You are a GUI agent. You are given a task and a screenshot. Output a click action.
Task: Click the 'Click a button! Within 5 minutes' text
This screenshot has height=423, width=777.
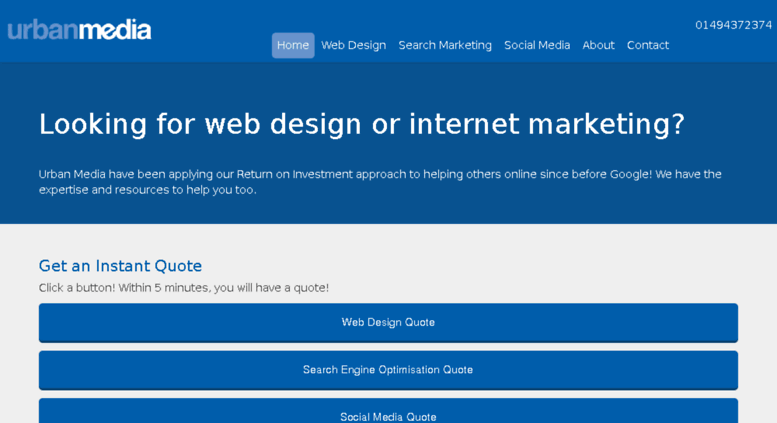184,288
